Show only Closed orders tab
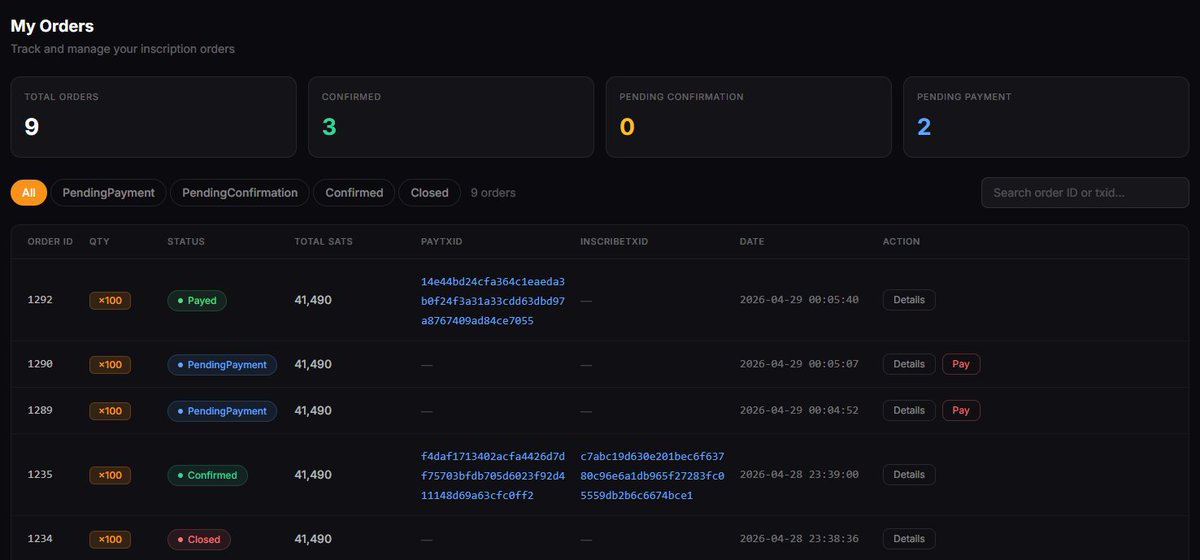The height and width of the screenshot is (560, 1200). coord(430,193)
